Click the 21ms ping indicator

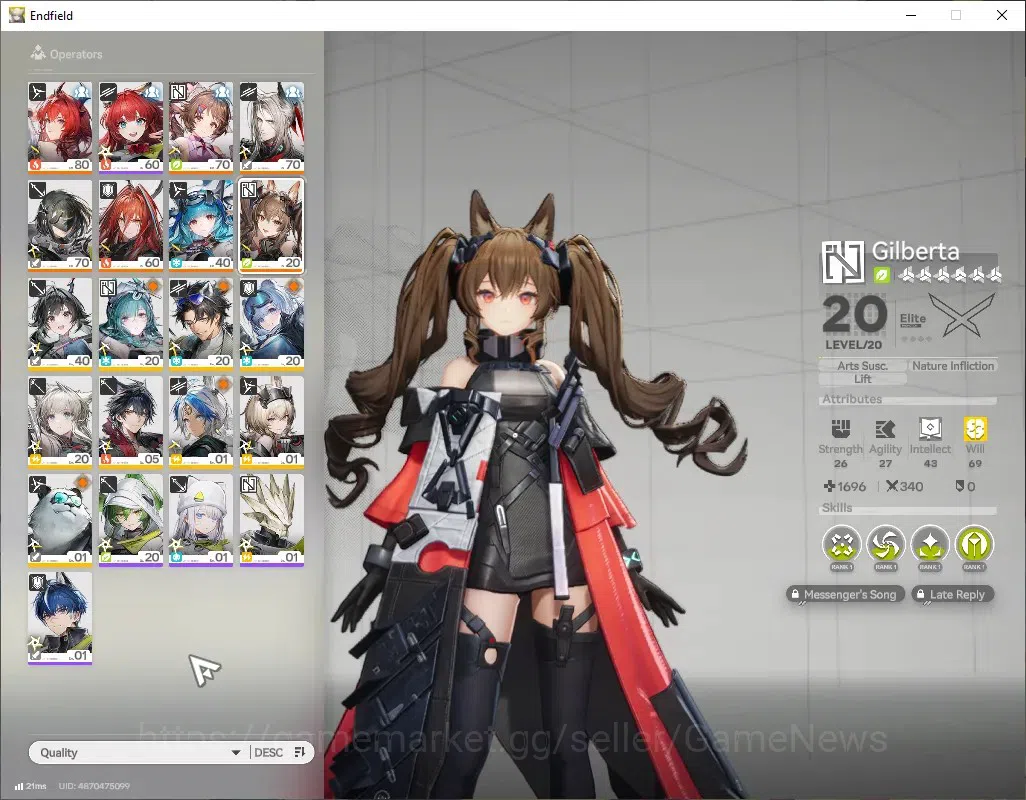(31, 786)
